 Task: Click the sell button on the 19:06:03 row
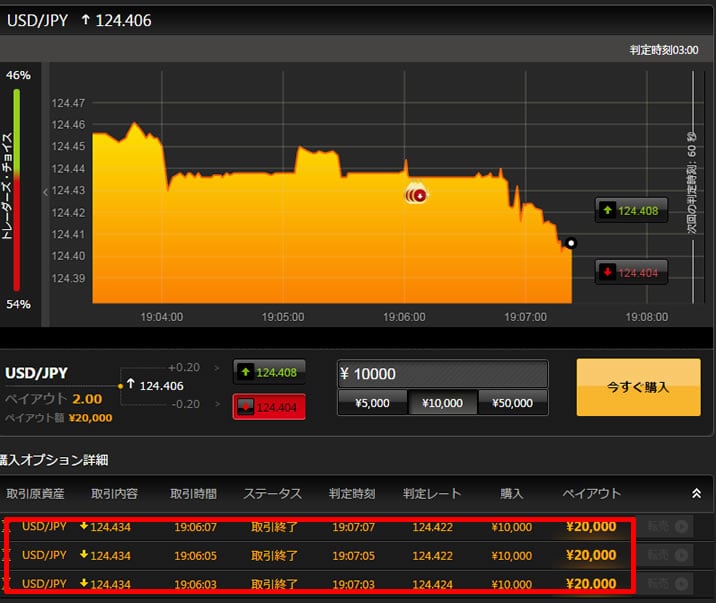click(667, 584)
